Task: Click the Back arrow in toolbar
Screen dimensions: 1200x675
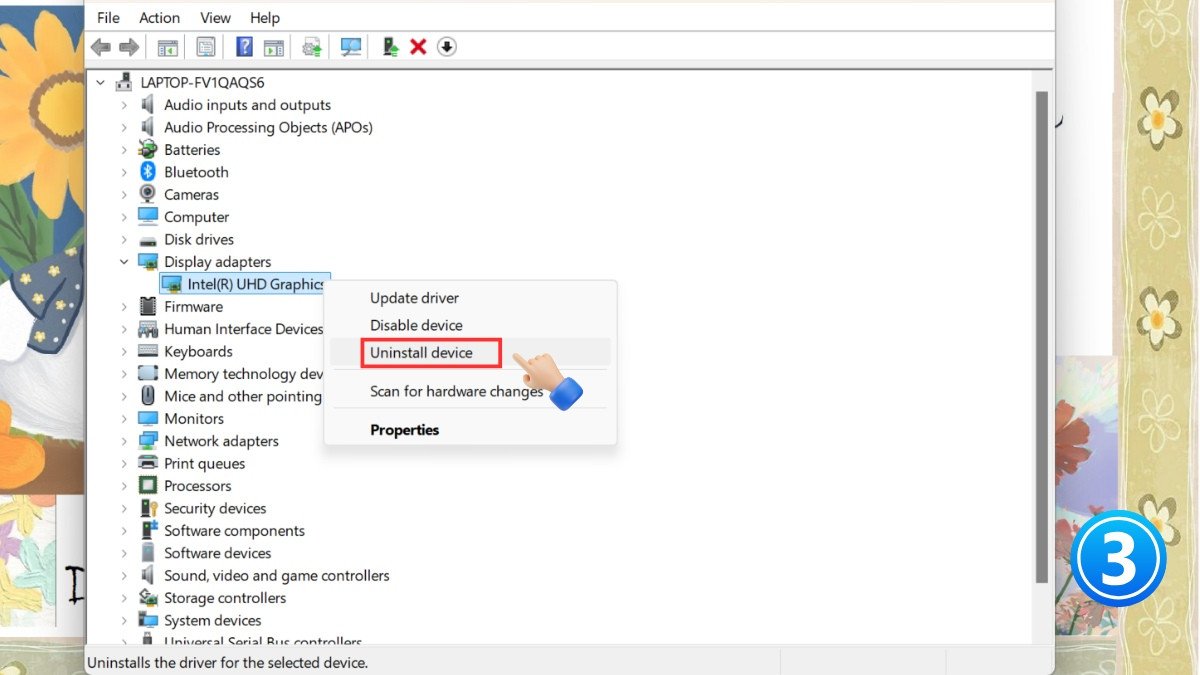Action: pos(100,47)
